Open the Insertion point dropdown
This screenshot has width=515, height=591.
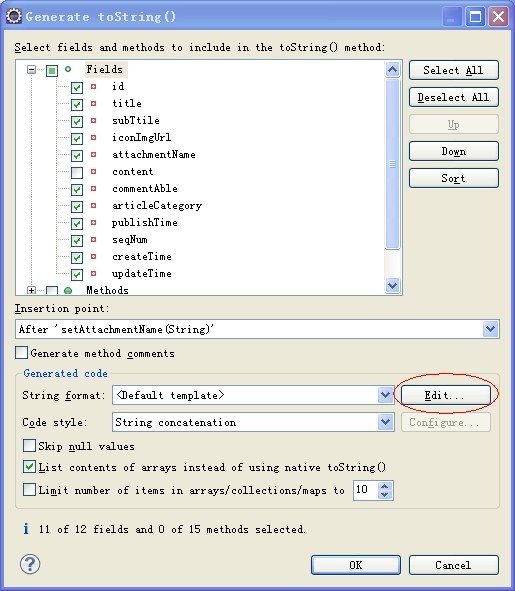click(x=490, y=329)
